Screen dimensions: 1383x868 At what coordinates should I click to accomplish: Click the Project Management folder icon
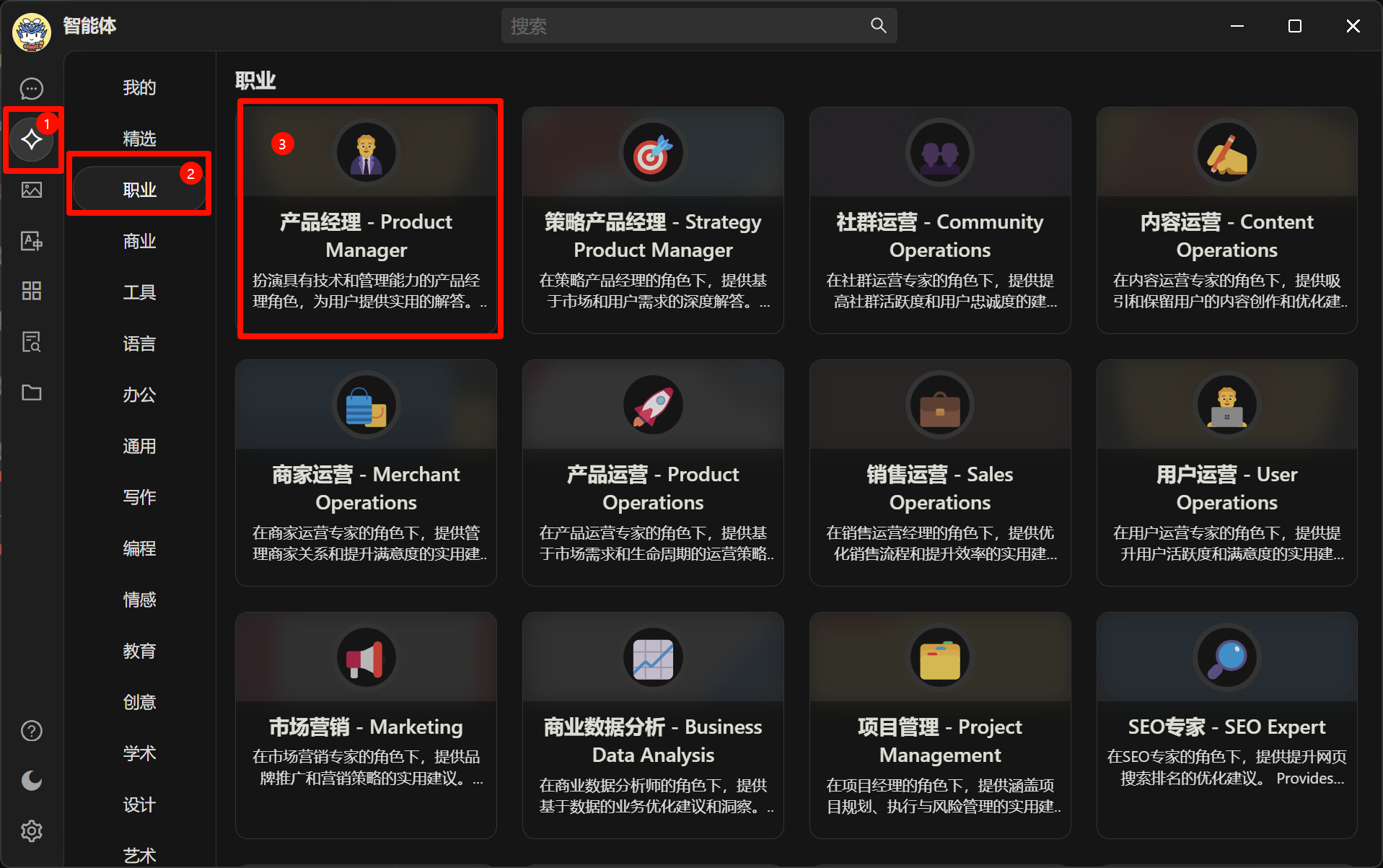(x=940, y=658)
